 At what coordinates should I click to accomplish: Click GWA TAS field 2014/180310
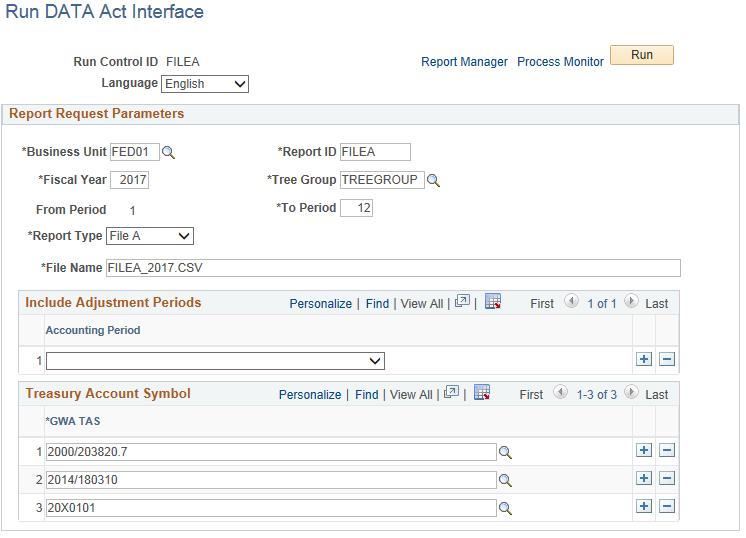coord(271,480)
